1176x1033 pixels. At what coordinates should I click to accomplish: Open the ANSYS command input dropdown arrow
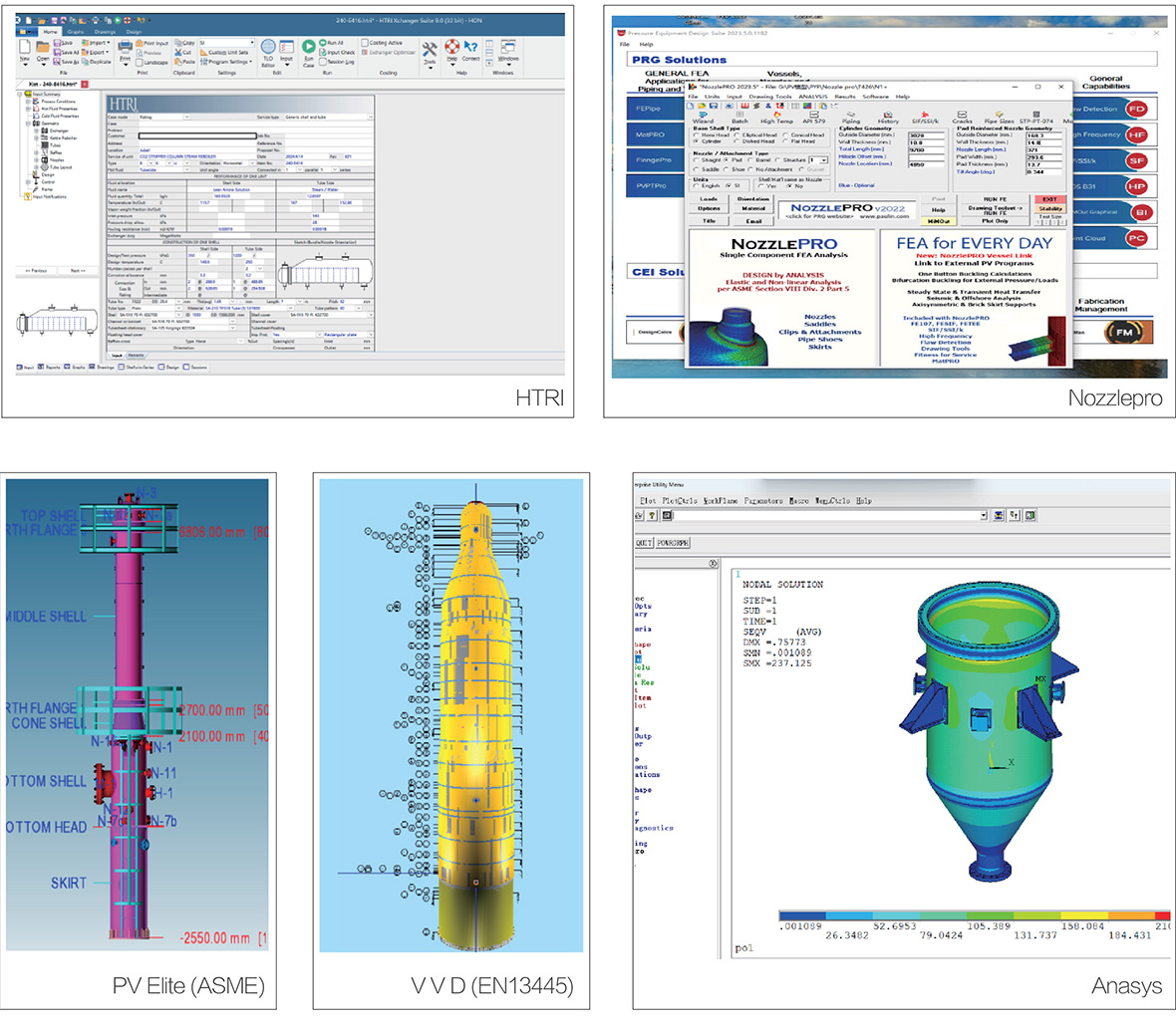[983, 515]
